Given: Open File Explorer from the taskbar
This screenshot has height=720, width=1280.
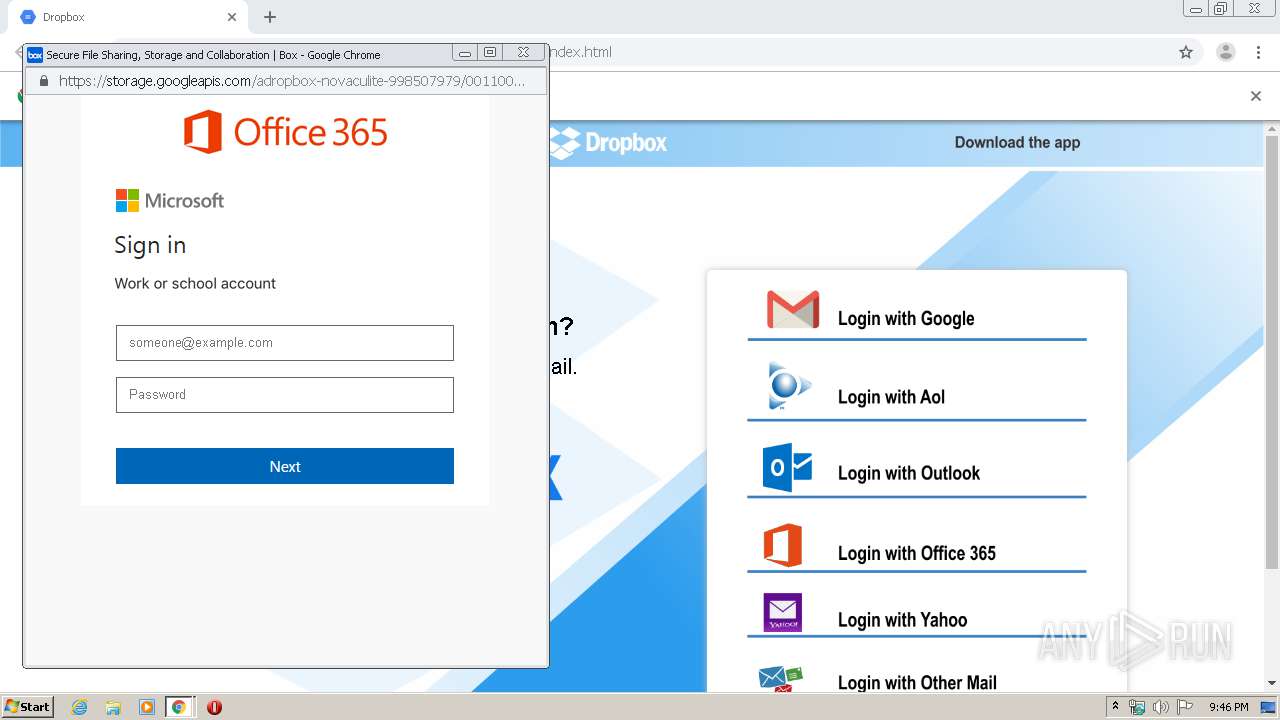Looking at the screenshot, I should click(x=113, y=707).
